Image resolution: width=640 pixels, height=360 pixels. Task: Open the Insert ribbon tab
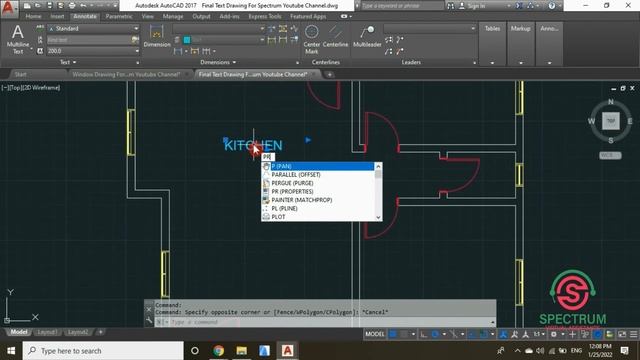pyautogui.click(x=57, y=16)
